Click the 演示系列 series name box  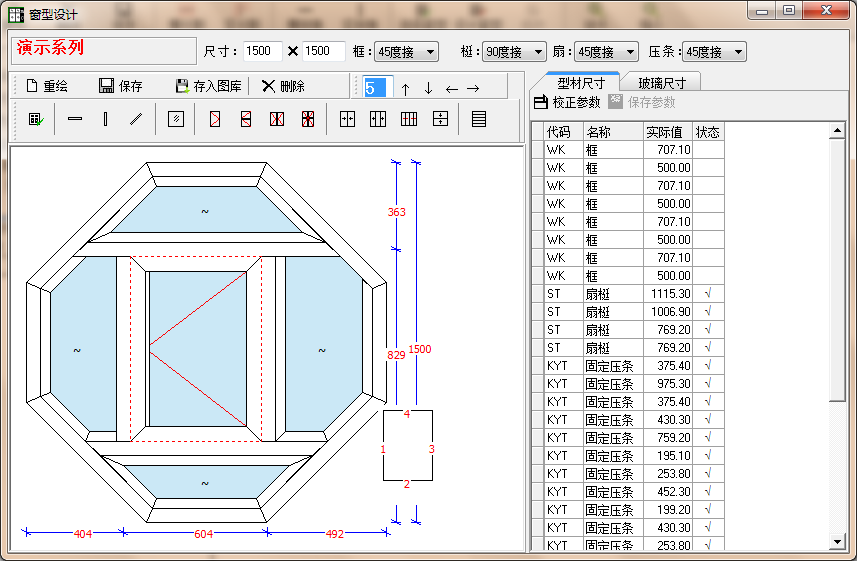click(x=104, y=51)
